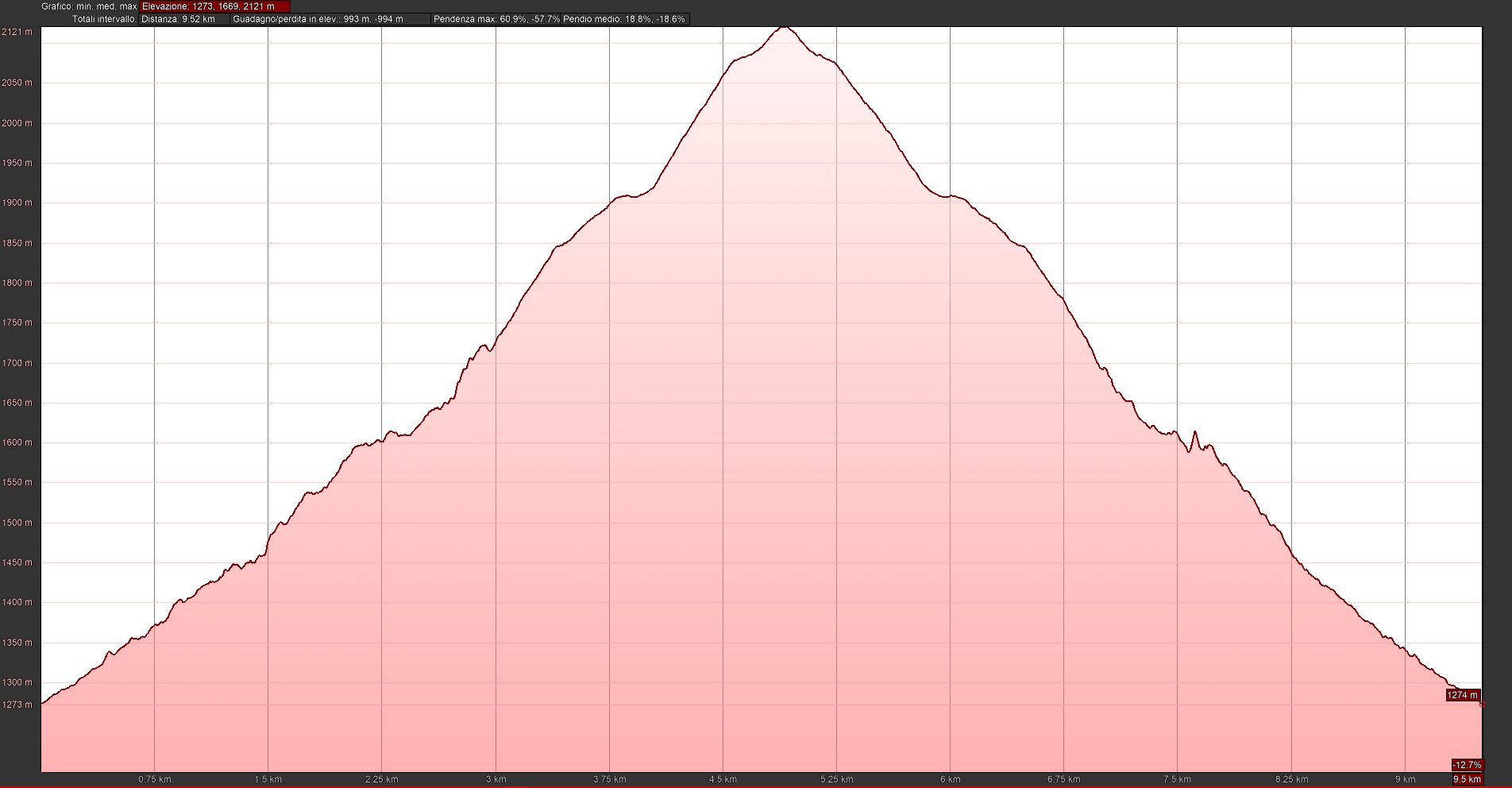Viewport: 1512px width, 788px height.
Task: Click the red Elevazione statistics field
Action: click(x=214, y=6)
